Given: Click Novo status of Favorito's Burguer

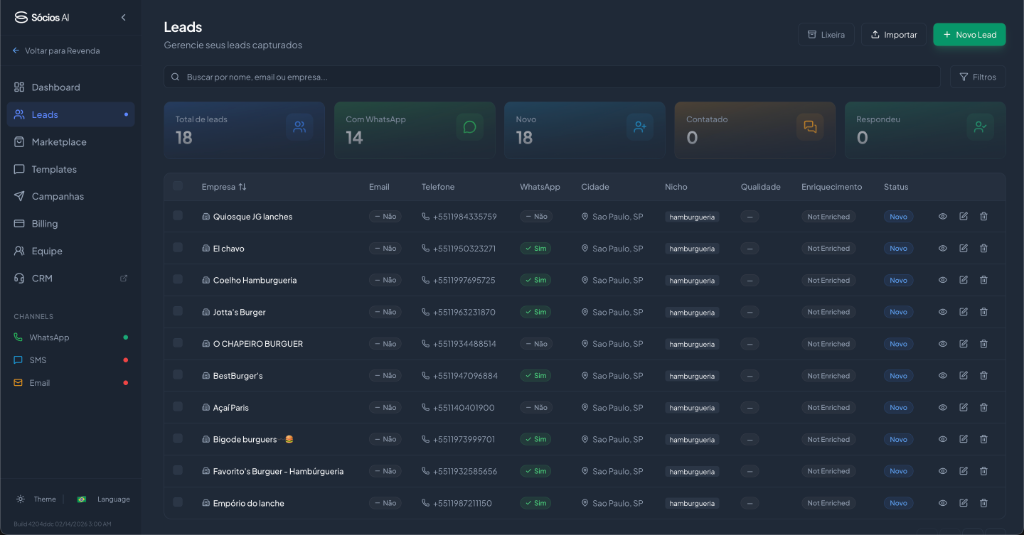Looking at the screenshot, I should pos(898,471).
